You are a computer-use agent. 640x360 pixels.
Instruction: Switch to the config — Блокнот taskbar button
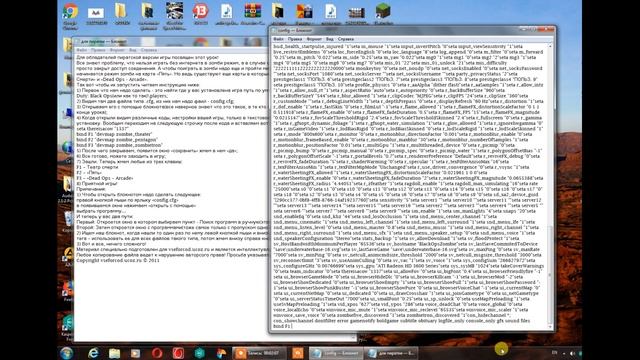pos(336,353)
